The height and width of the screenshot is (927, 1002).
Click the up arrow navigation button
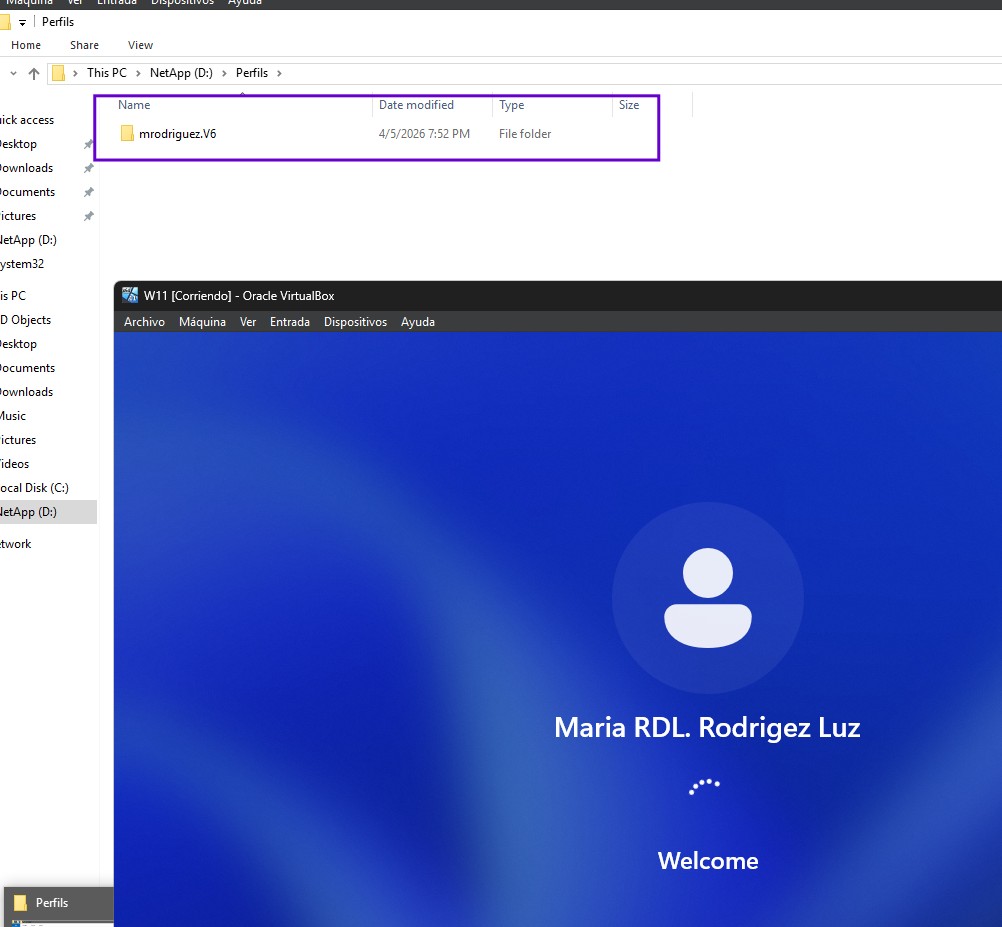(x=34, y=73)
